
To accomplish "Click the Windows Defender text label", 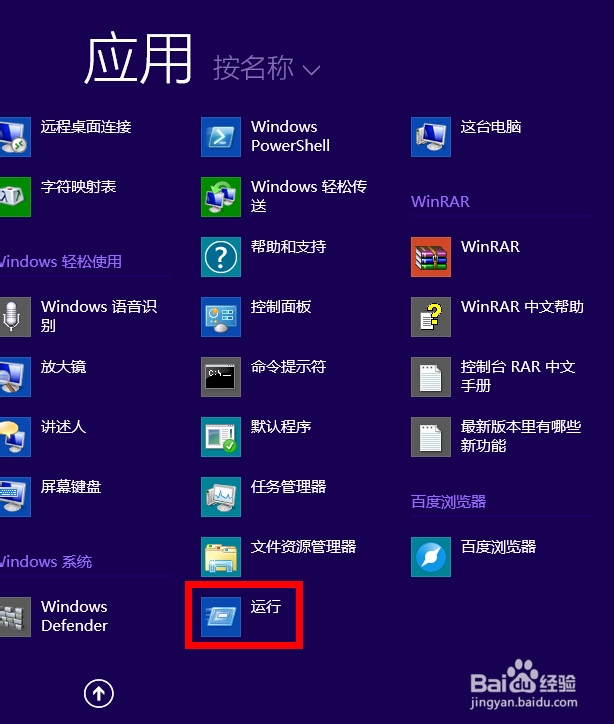I will point(74,616).
